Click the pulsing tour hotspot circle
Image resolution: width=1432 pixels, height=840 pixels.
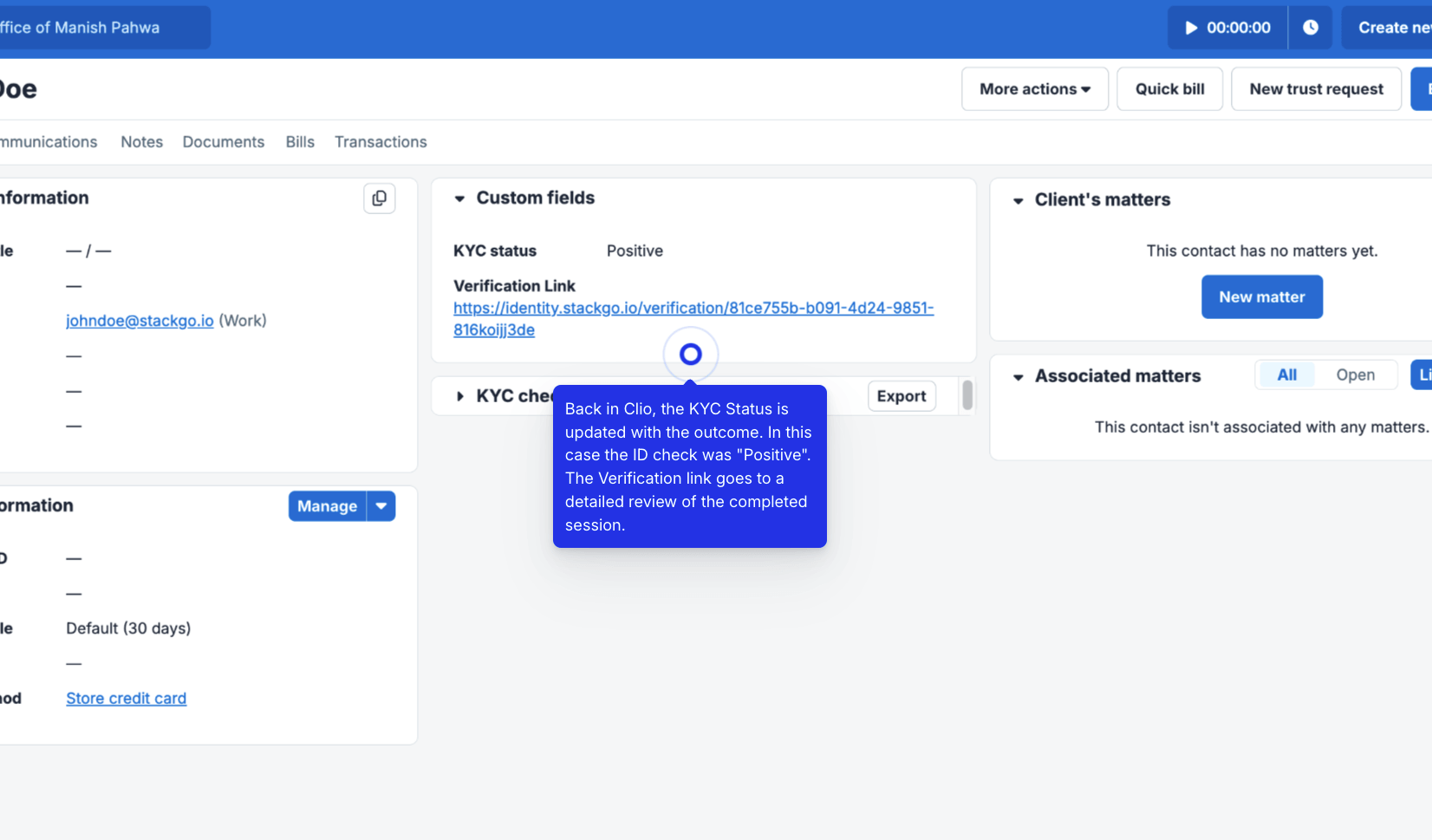[x=690, y=354]
